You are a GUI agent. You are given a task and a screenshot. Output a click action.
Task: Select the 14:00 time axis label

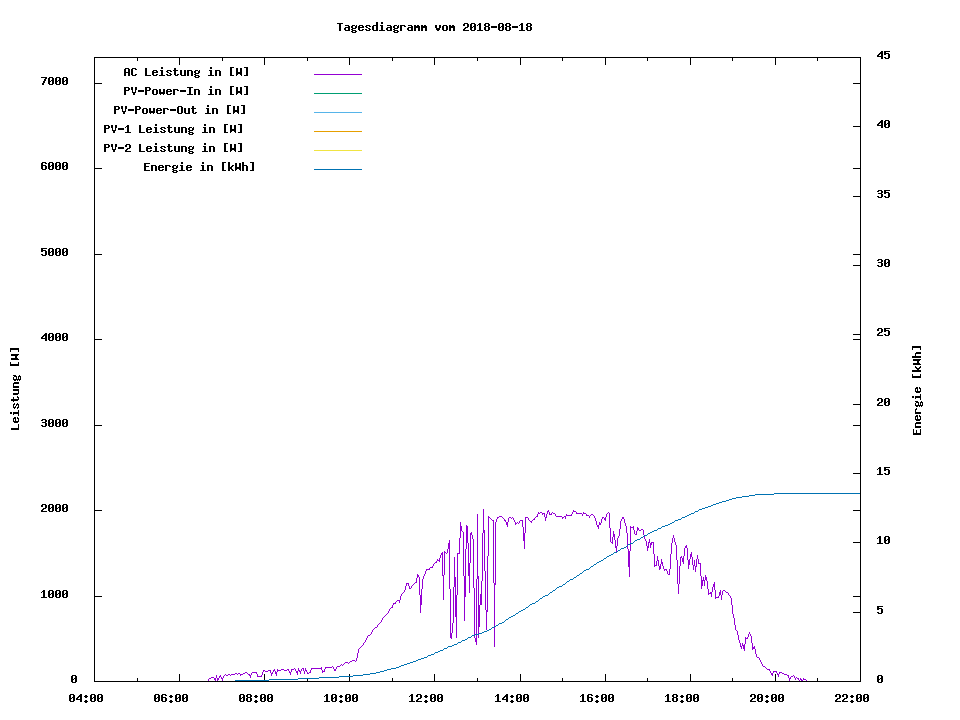click(512, 698)
